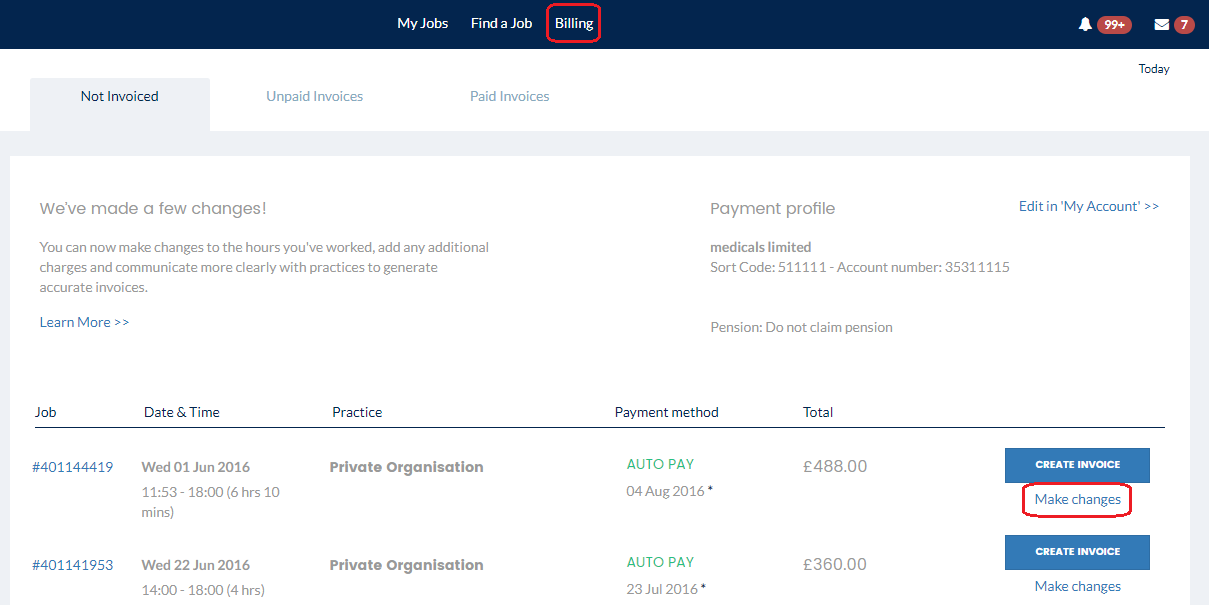Click the 04 Aug 2016 payment date
1209x605 pixels.
[666, 491]
